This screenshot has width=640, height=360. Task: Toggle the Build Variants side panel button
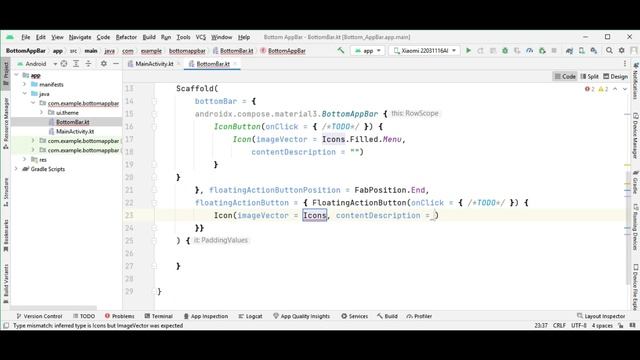click(6, 284)
